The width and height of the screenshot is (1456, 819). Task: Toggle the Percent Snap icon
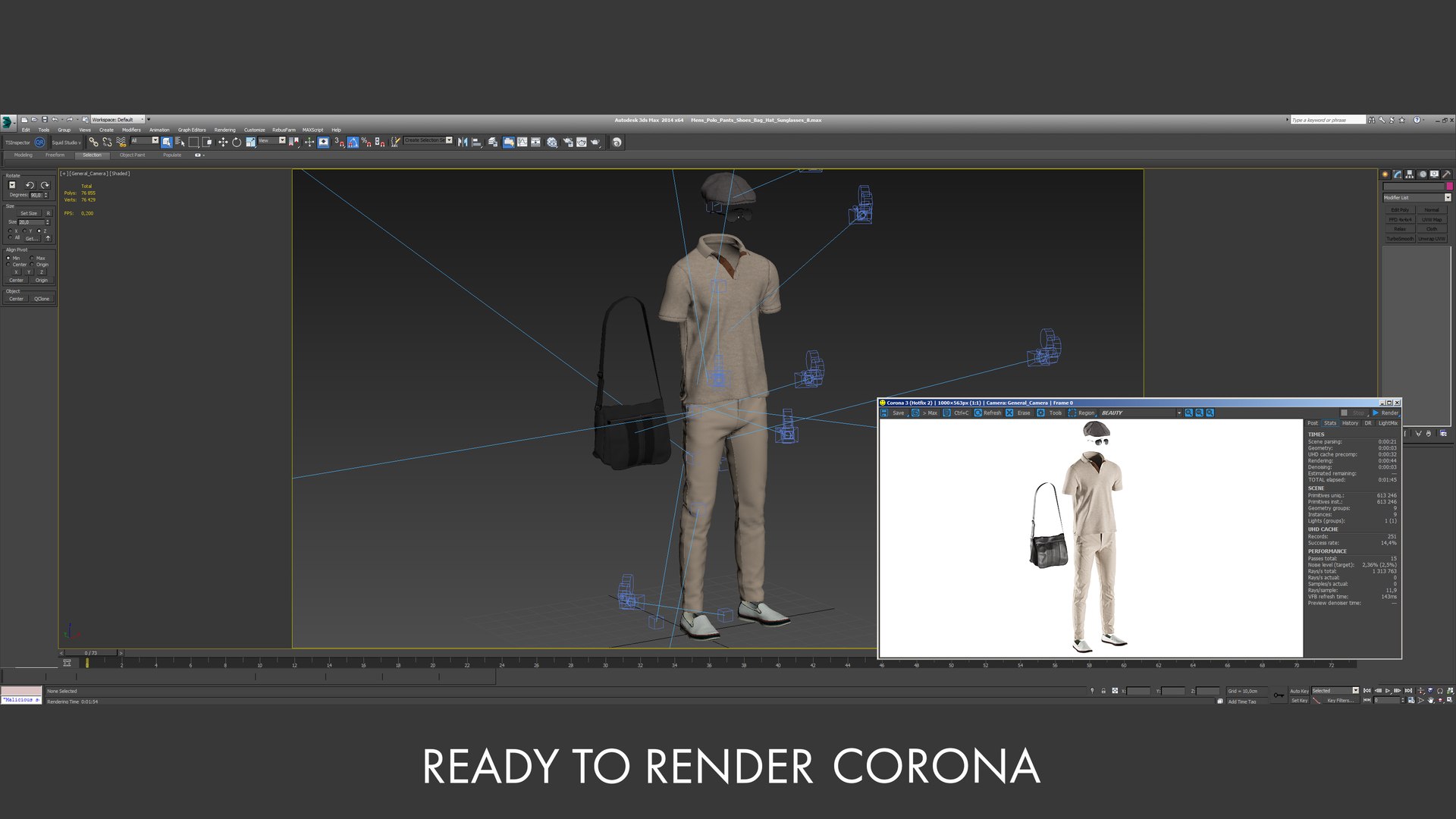coord(366,142)
